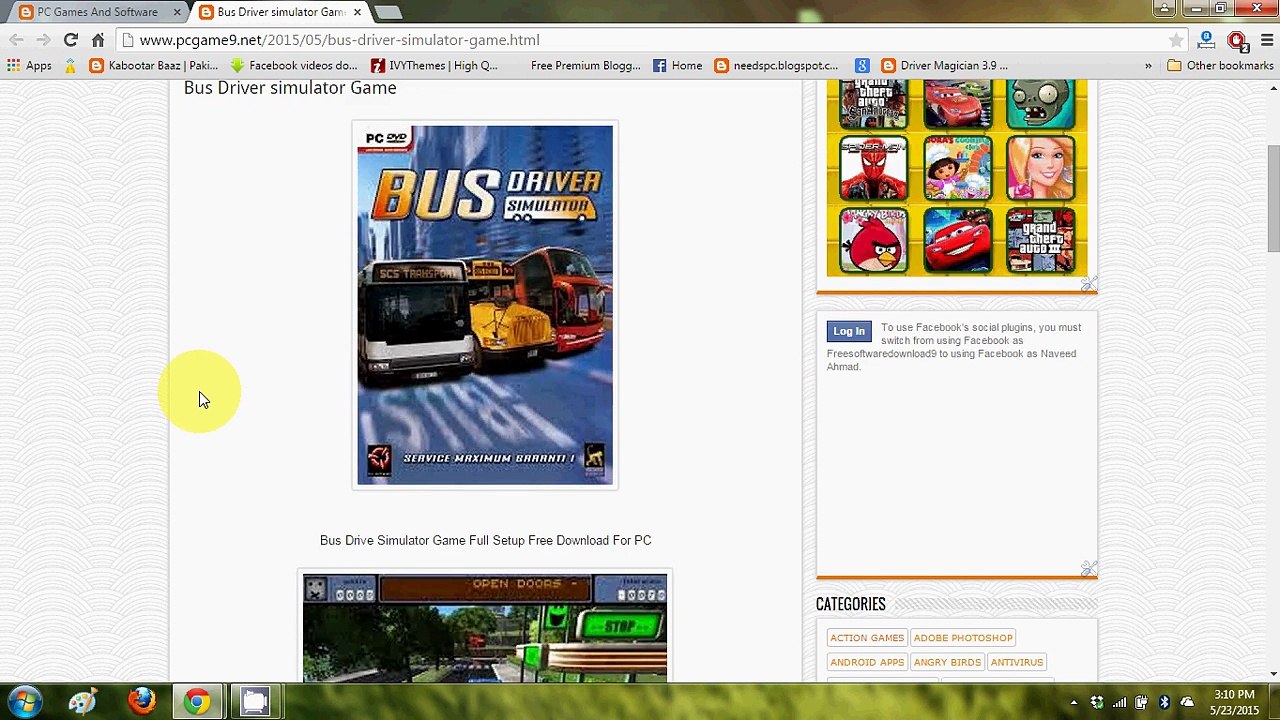1280x720 pixels.
Task: Open the Apps shortcut in bookmarks bar
Action: click(29, 66)
